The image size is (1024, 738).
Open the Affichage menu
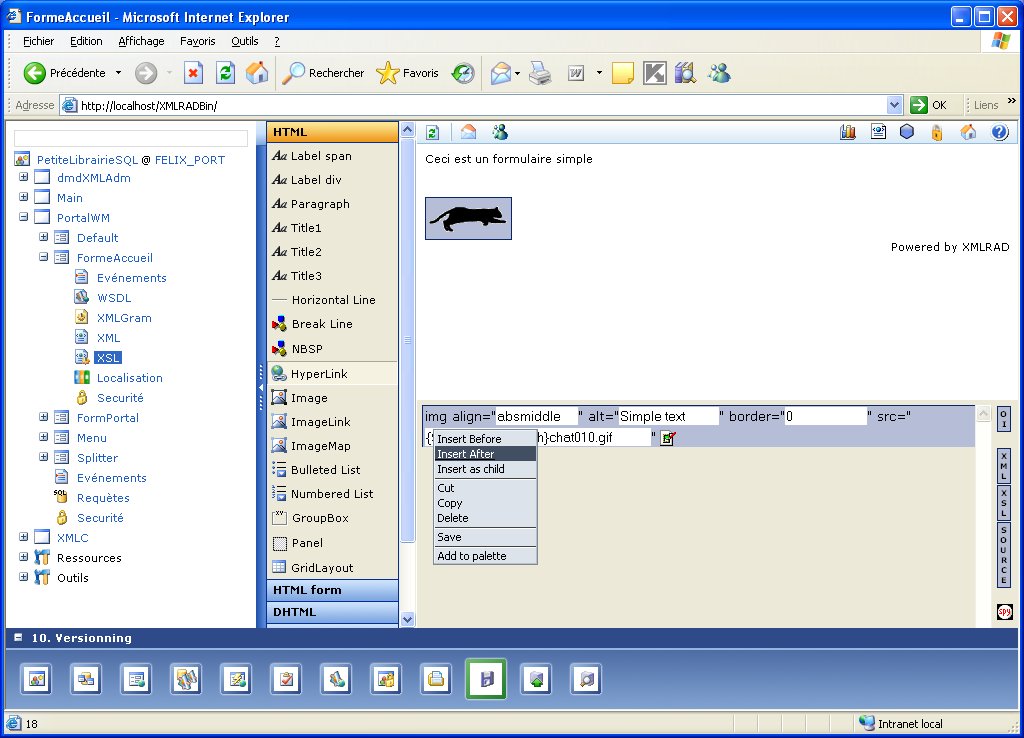(x=141, y=41)
